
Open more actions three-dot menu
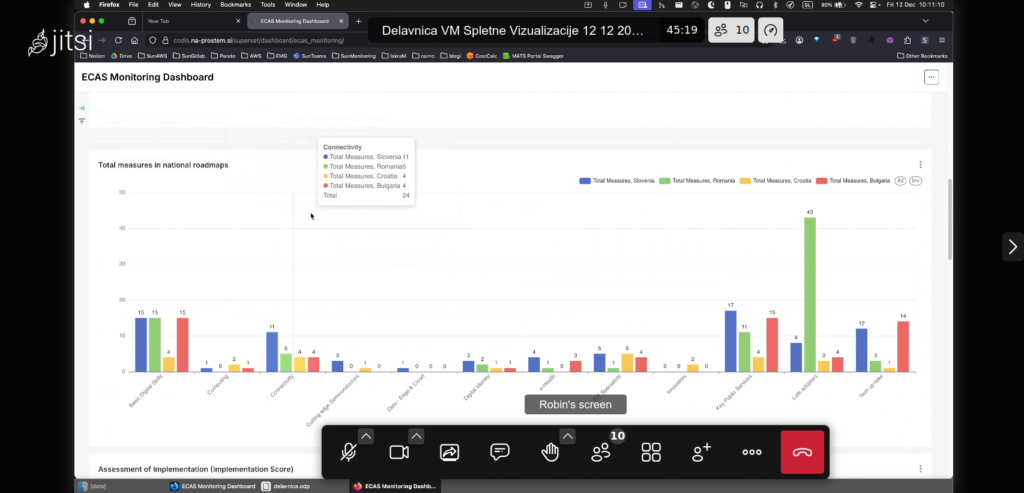tap(752, 452)
